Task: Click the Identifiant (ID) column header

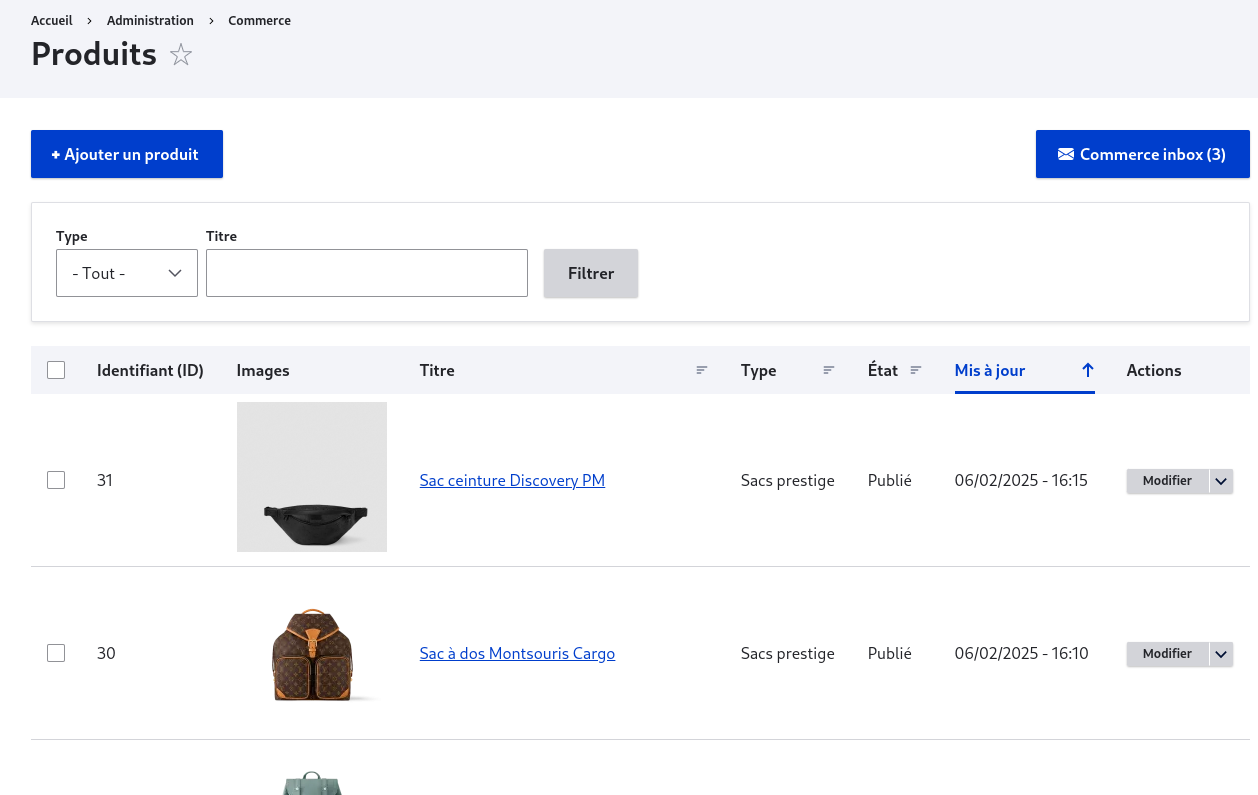Action: click(150, 370)
